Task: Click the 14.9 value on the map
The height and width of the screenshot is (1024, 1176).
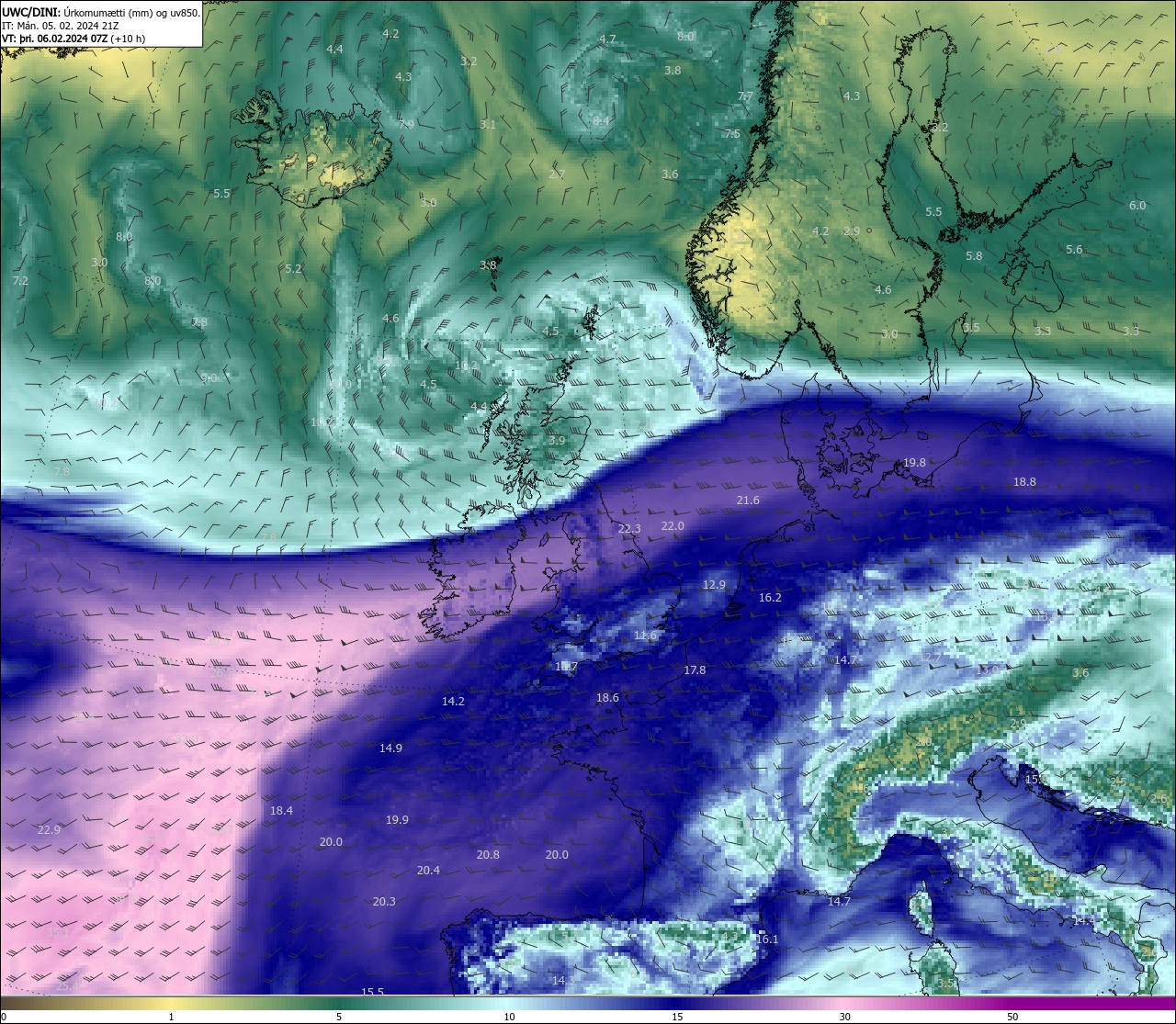Action: pyautogui.click(x=390, y=748)
